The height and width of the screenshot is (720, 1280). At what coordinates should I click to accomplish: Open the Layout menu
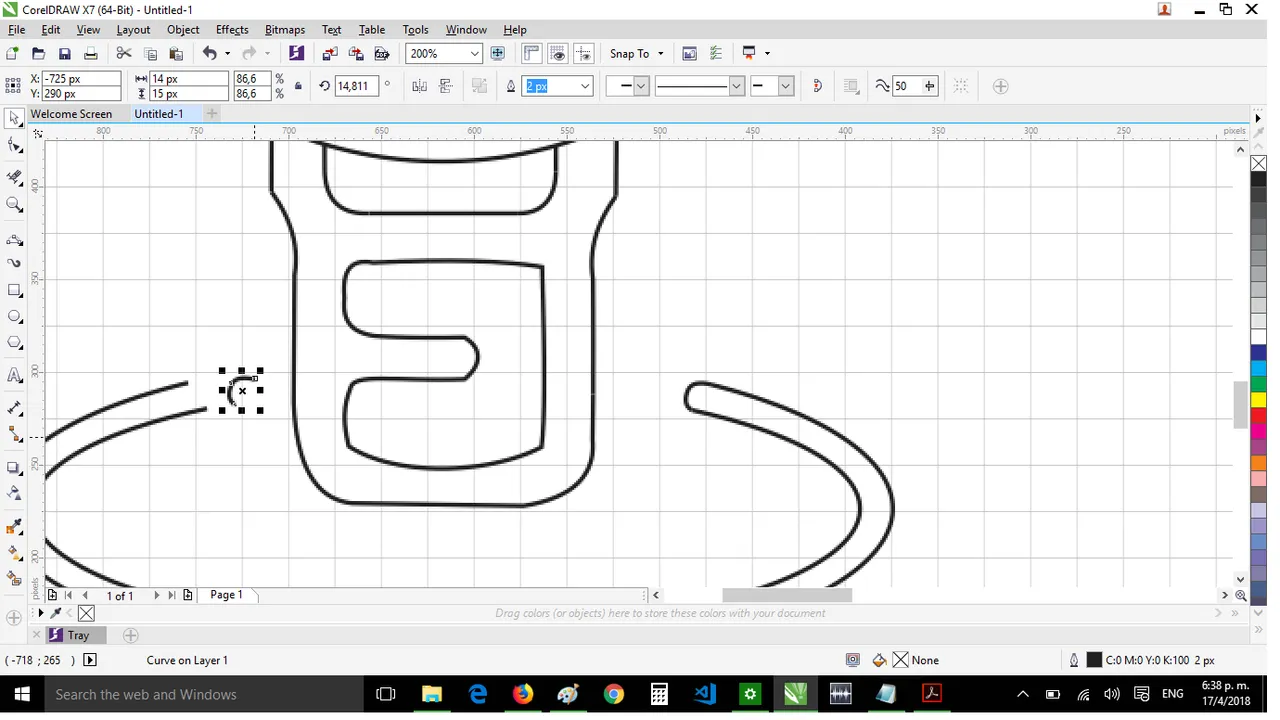tap(133, 30)
